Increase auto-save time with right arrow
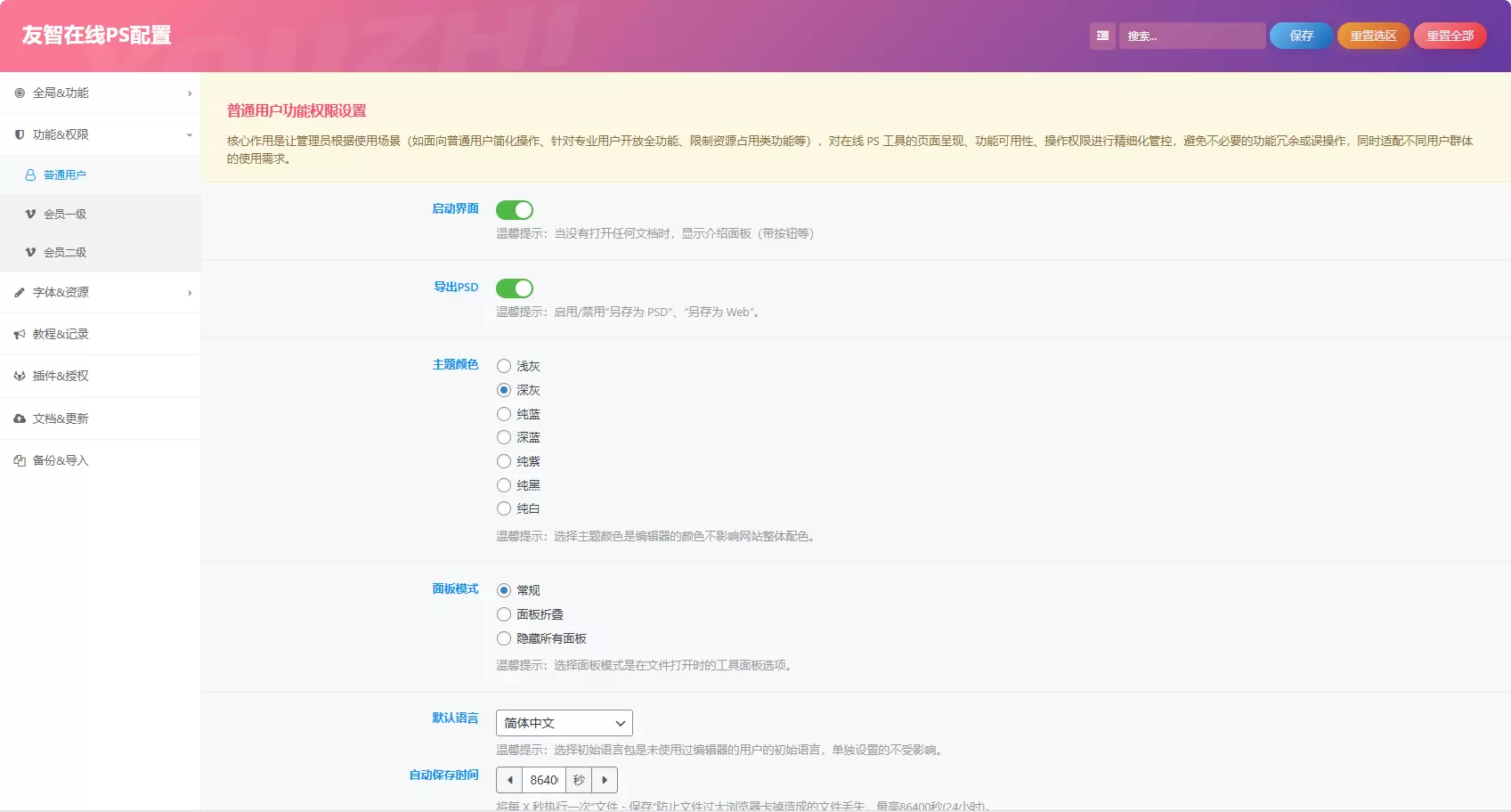This screenshot has height=812, width=1511. tap(605, 780)
